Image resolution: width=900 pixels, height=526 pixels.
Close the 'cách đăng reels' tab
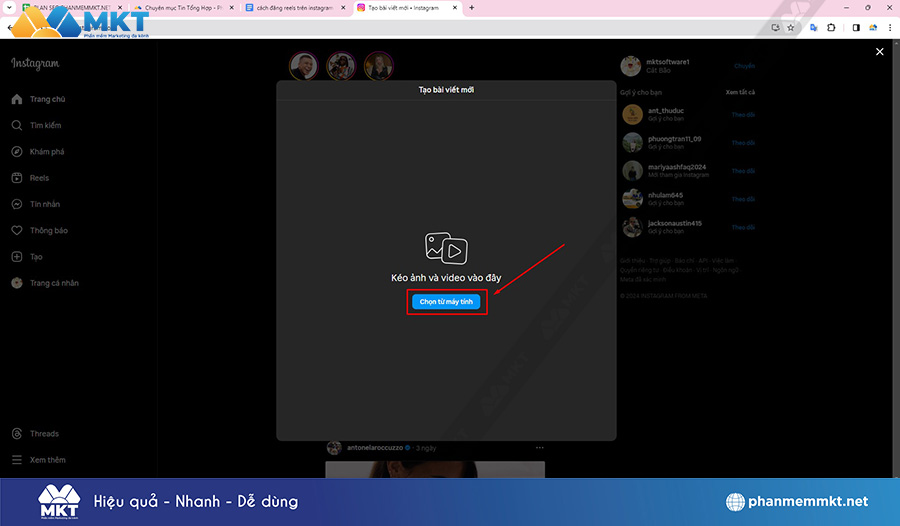(343, 8)
